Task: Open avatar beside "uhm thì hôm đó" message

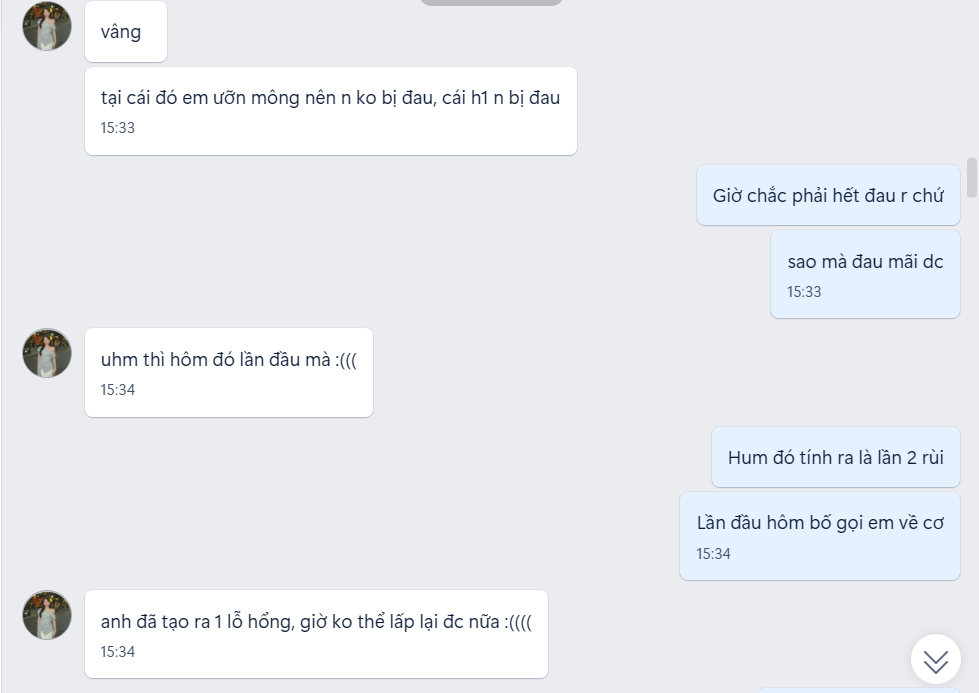Action: (x=47, y=353)
